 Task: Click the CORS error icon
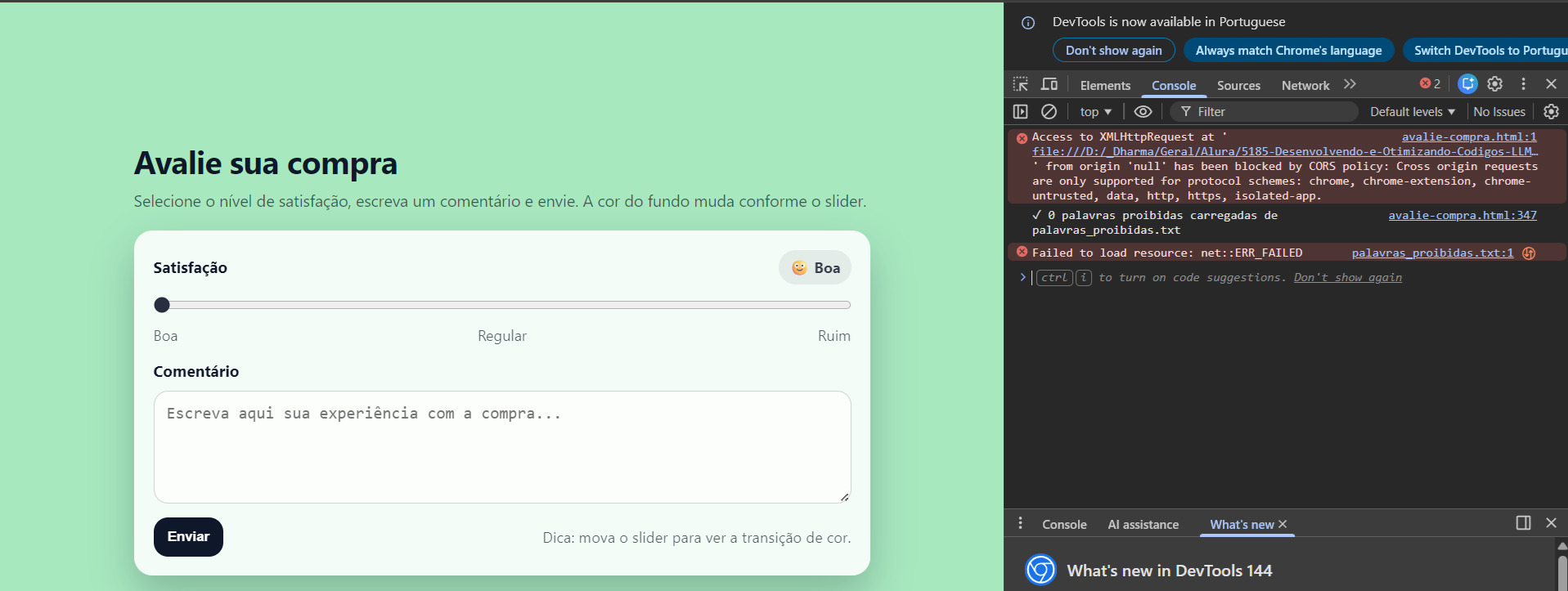pos(1022,138)
